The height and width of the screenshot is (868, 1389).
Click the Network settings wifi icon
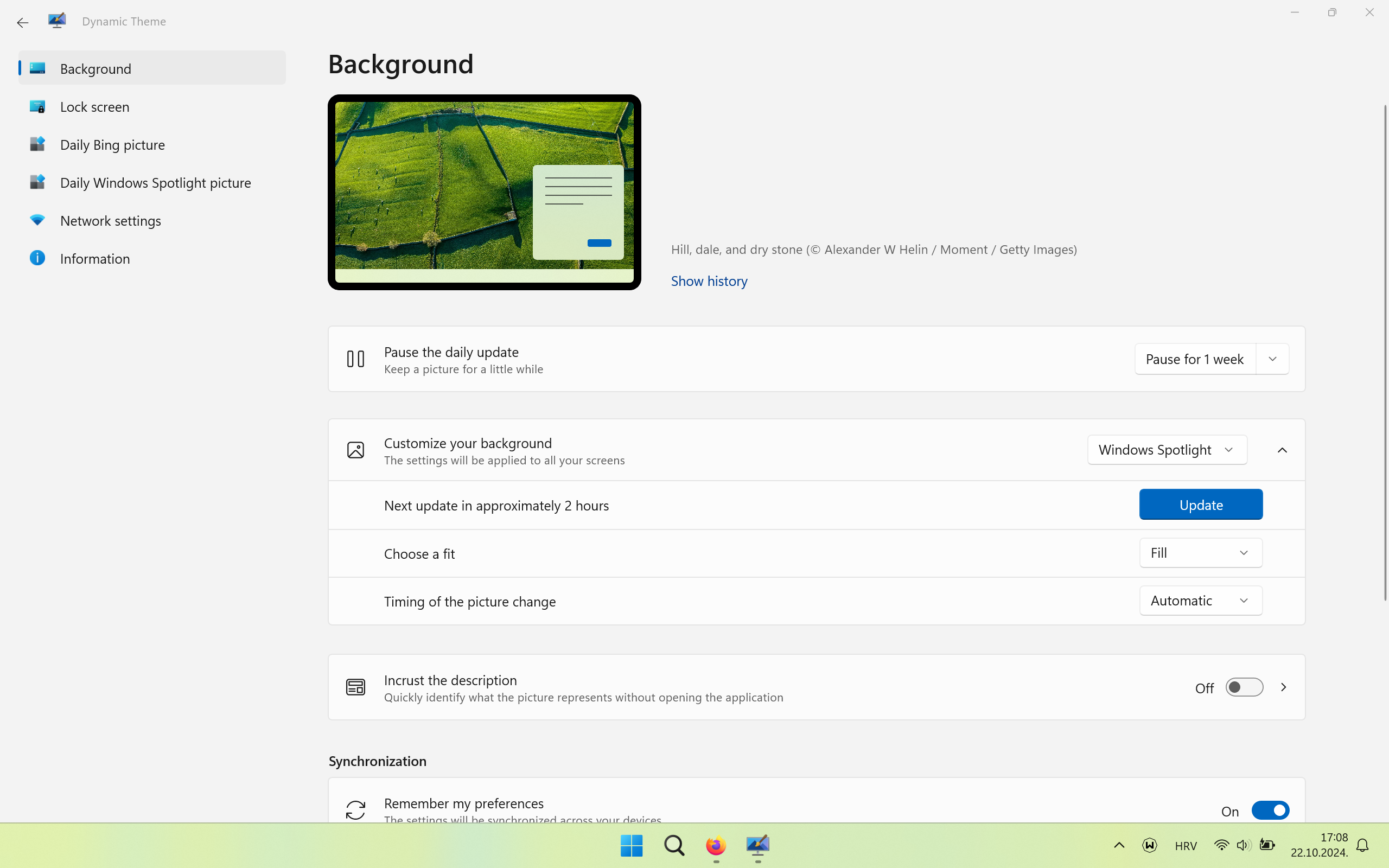click(x=37, y=220)
